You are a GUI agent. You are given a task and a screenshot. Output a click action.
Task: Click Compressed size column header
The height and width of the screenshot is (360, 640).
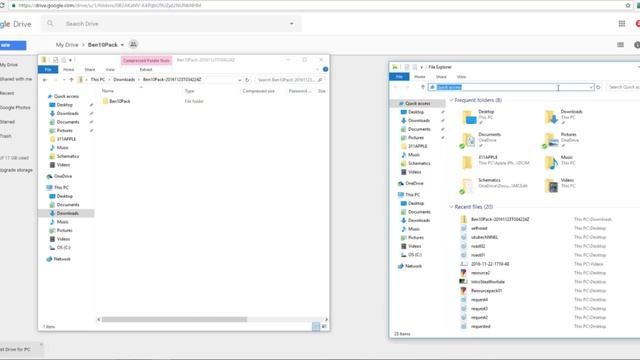point(258,91)
